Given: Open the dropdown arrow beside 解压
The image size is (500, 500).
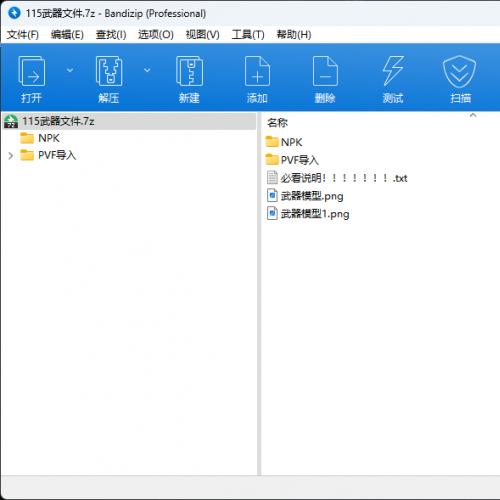Looking at the screenshot, I should [147, 70].
